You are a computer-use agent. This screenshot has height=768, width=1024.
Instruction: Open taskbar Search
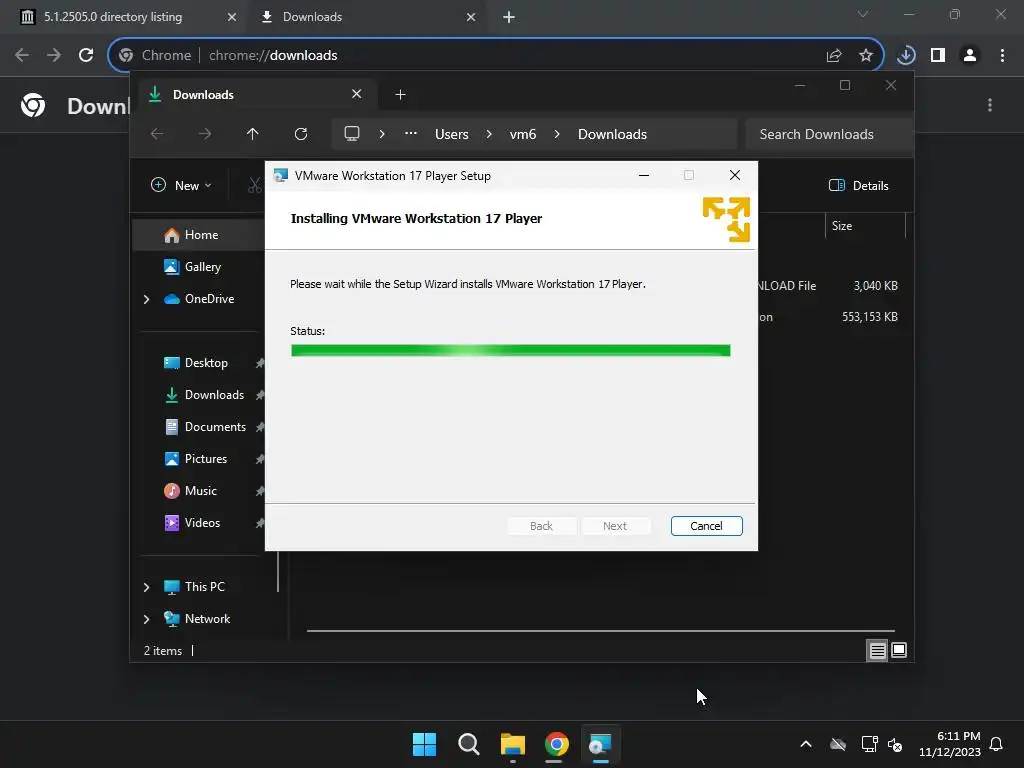[468, 744]
